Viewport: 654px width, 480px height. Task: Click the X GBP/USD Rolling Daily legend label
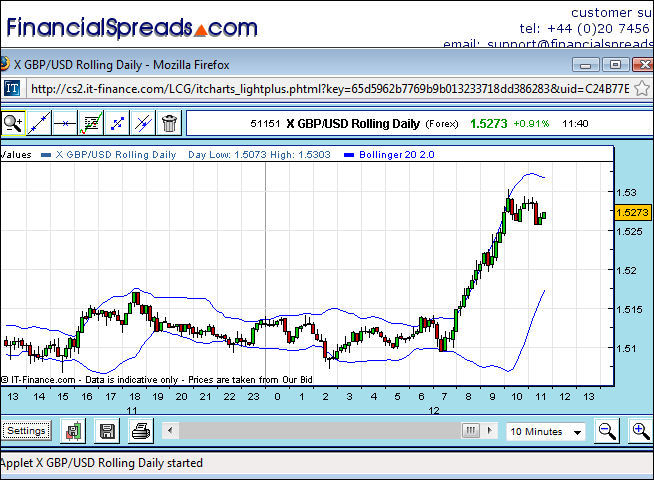116,155
